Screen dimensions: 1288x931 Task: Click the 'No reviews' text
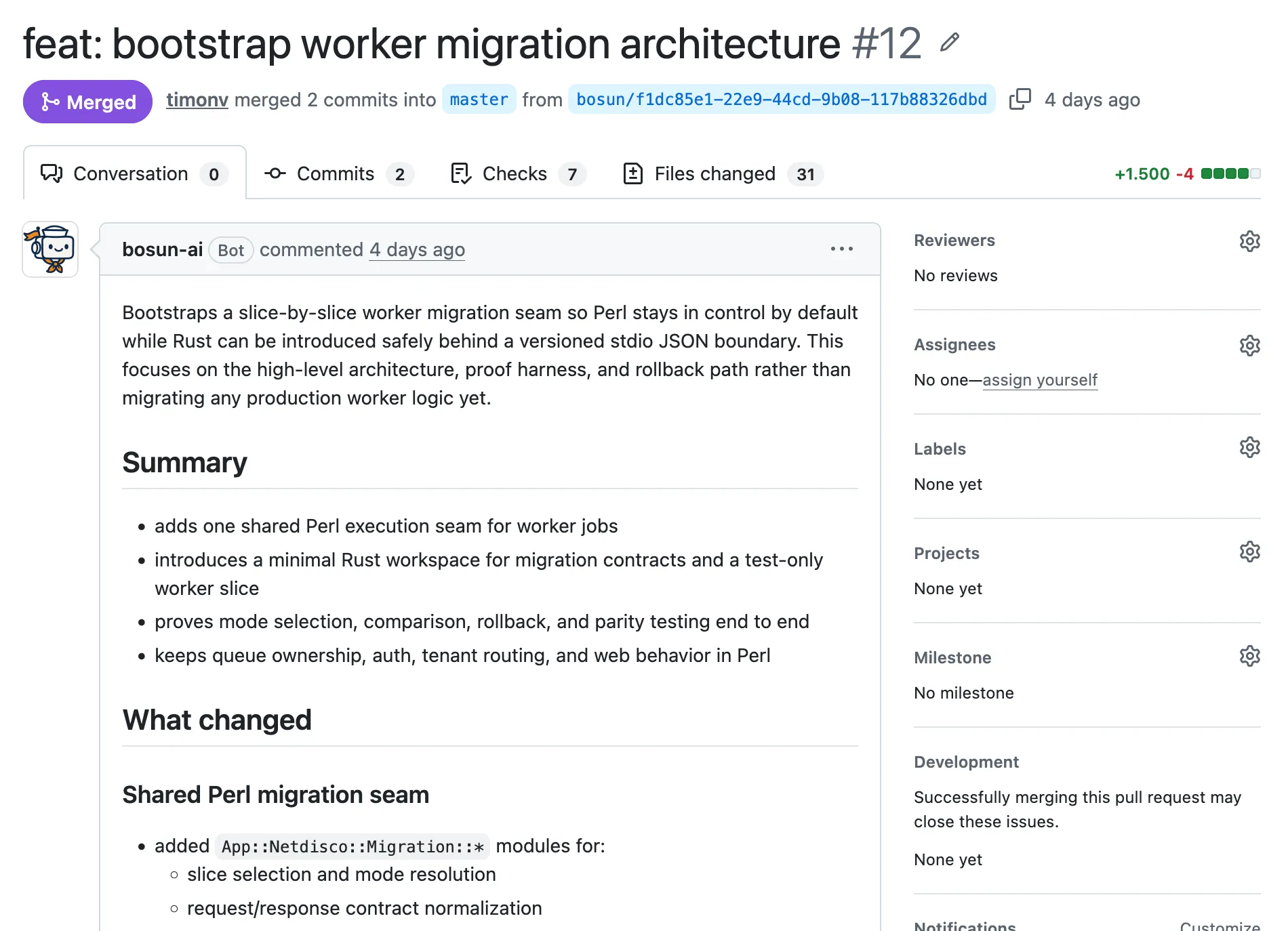955,276
